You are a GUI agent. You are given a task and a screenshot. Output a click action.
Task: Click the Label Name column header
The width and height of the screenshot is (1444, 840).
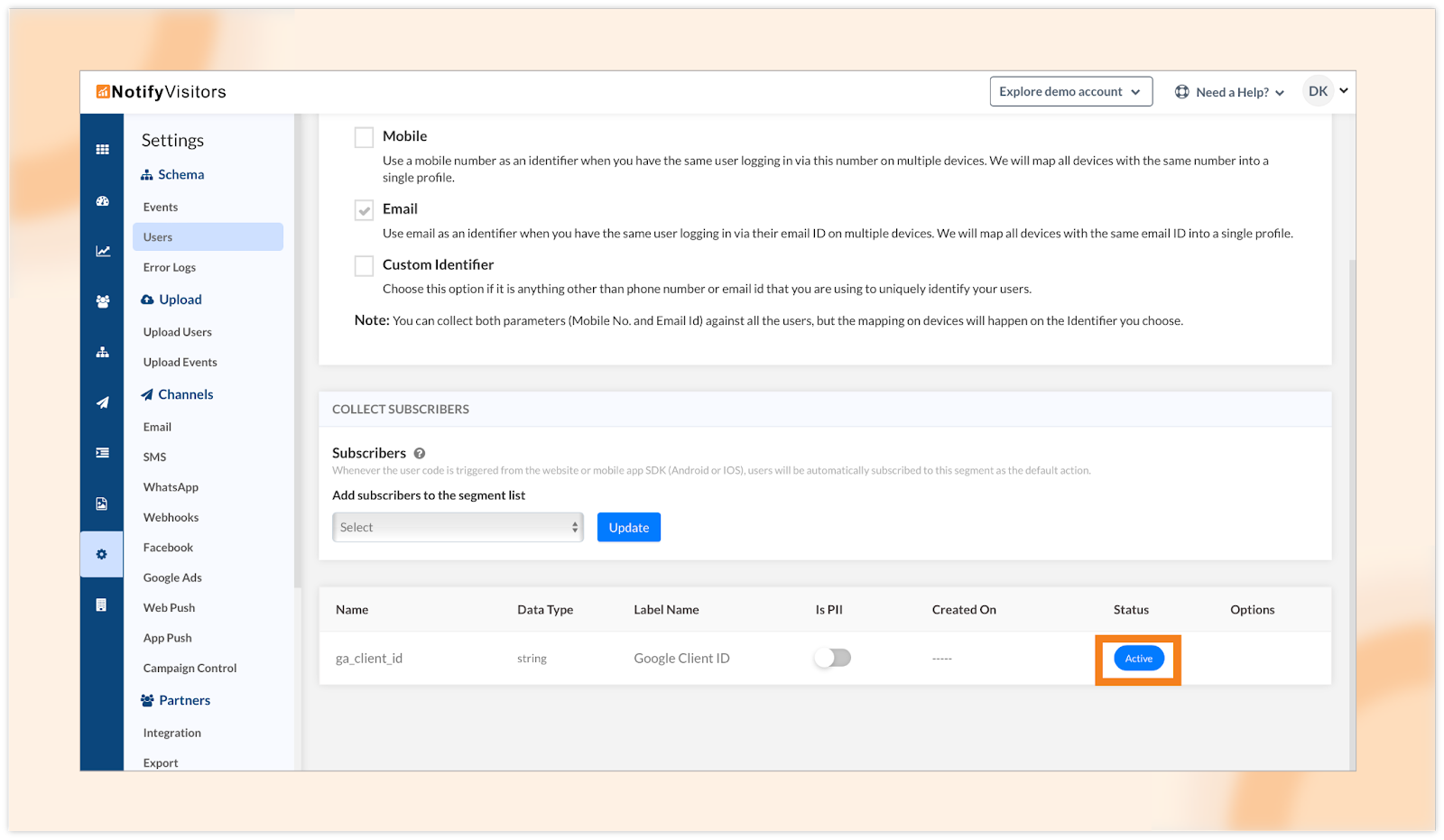point(666,610)
